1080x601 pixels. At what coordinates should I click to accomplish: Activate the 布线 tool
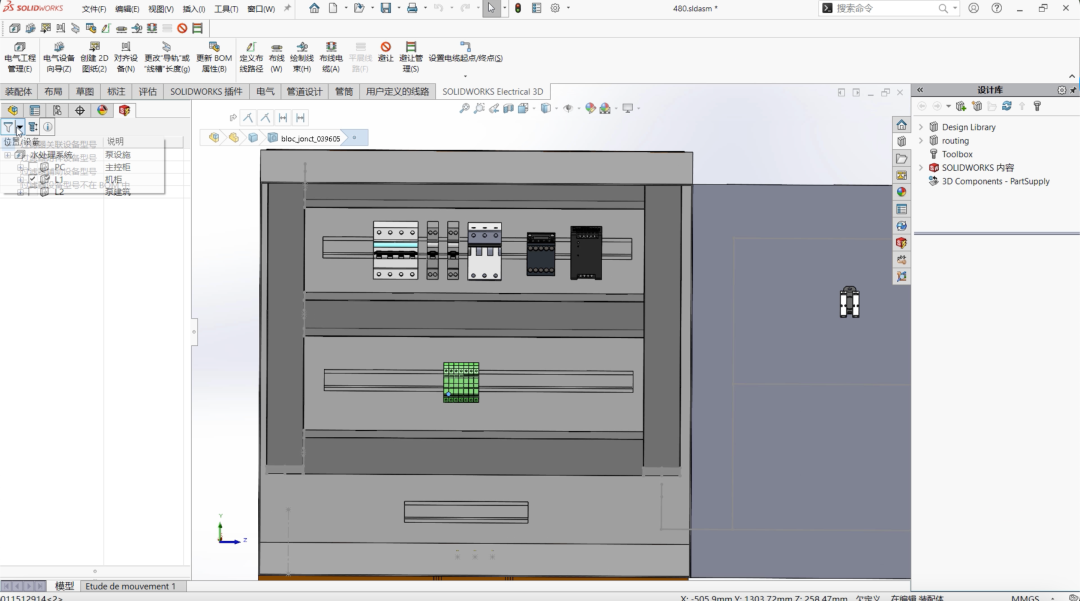coord(278,58)
